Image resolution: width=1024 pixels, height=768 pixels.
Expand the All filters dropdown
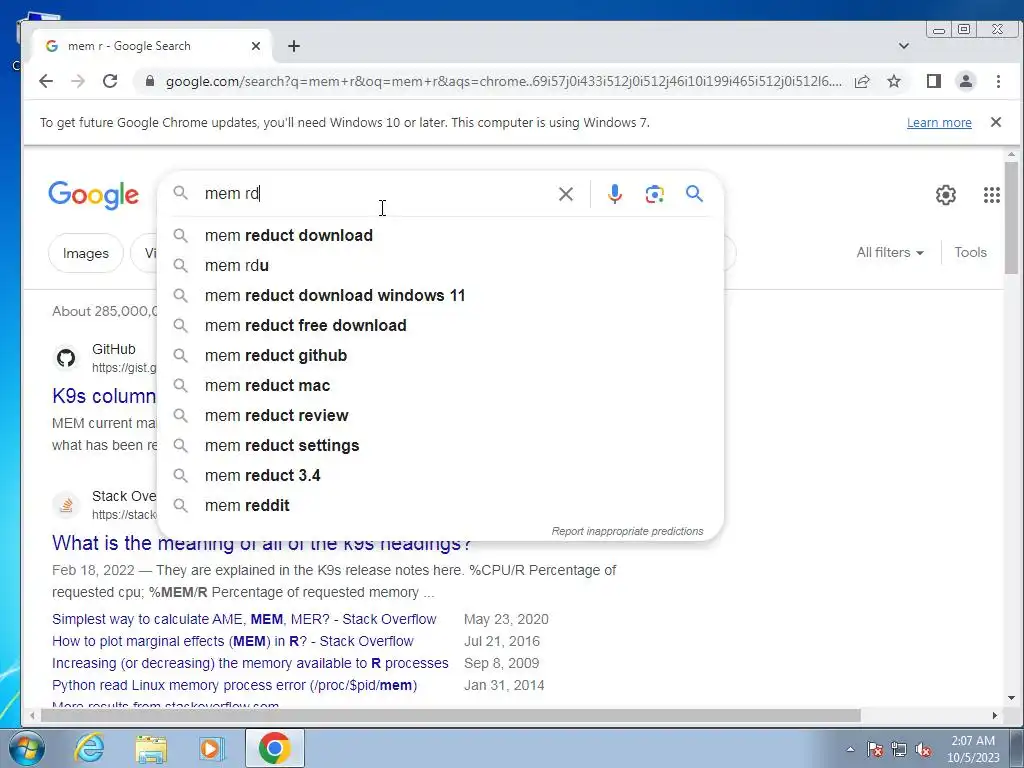coord(890,253)
